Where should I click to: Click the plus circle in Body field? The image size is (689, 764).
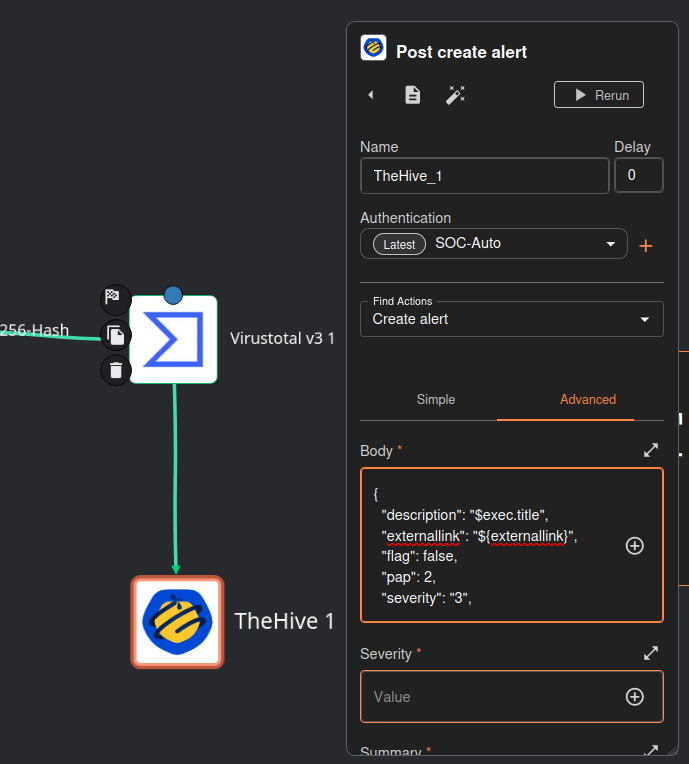point(634,545)
